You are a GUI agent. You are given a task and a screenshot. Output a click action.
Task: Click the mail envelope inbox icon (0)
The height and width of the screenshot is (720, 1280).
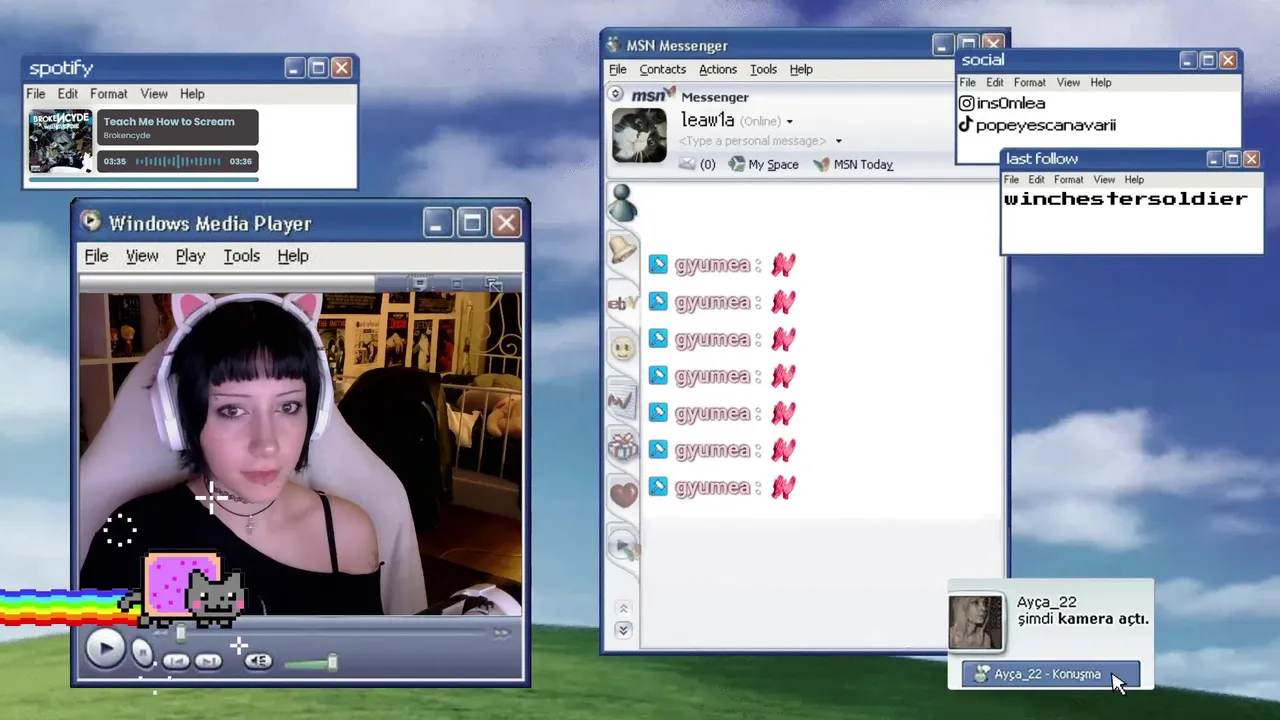pos(687,164)
